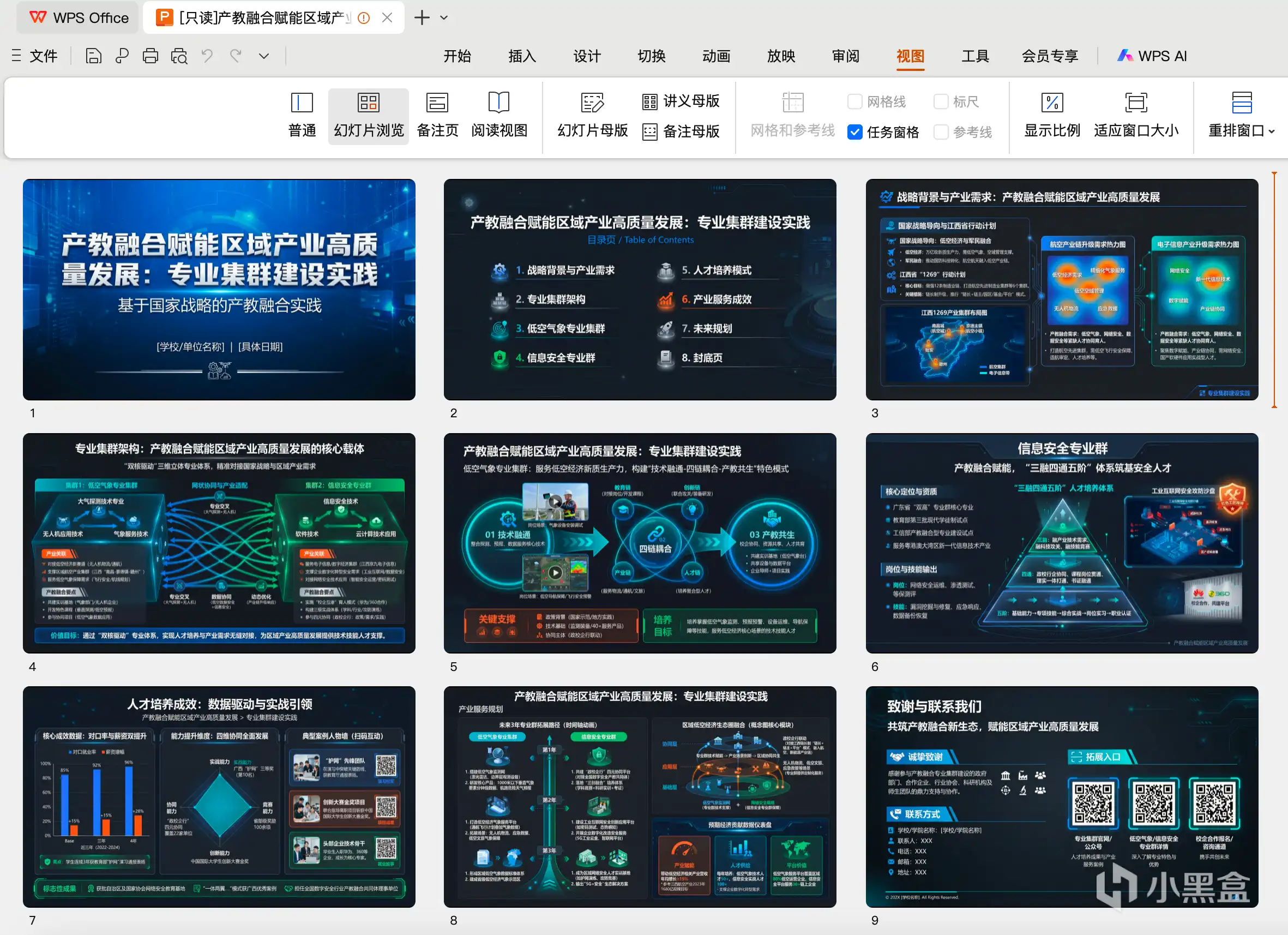1288x935 pixels.
Task: Uncheck the Task Pane (任务窗格) checkbox
Action: click(x=854, y=133)
